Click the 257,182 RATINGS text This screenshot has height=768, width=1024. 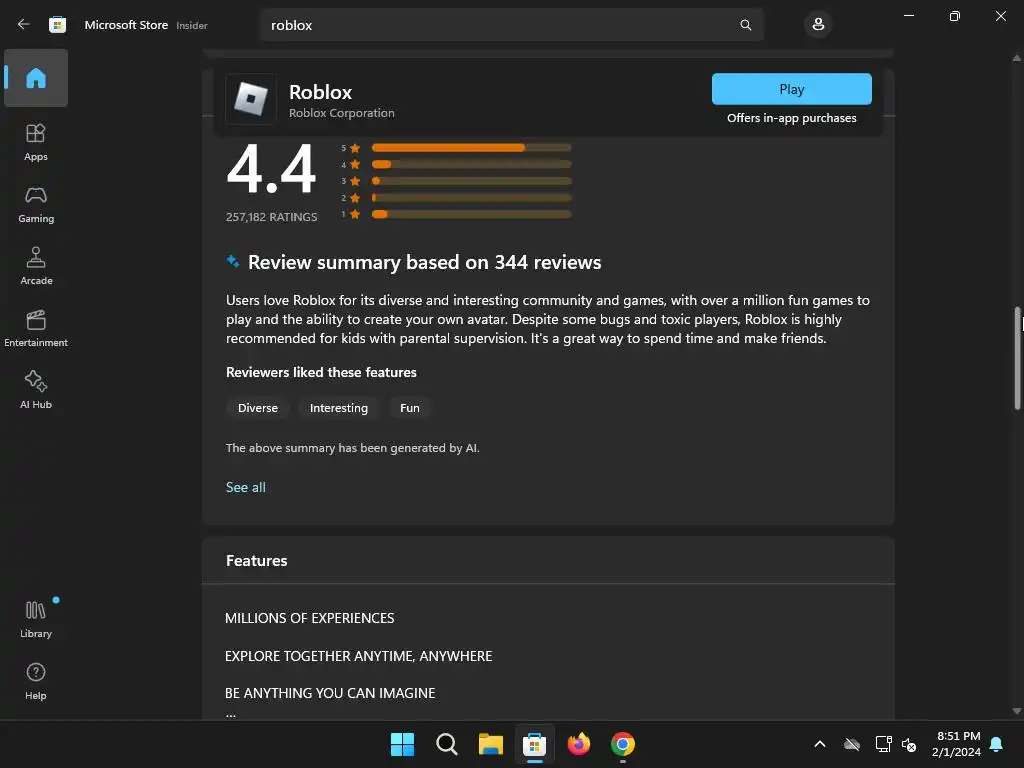(x=272, y=217)
